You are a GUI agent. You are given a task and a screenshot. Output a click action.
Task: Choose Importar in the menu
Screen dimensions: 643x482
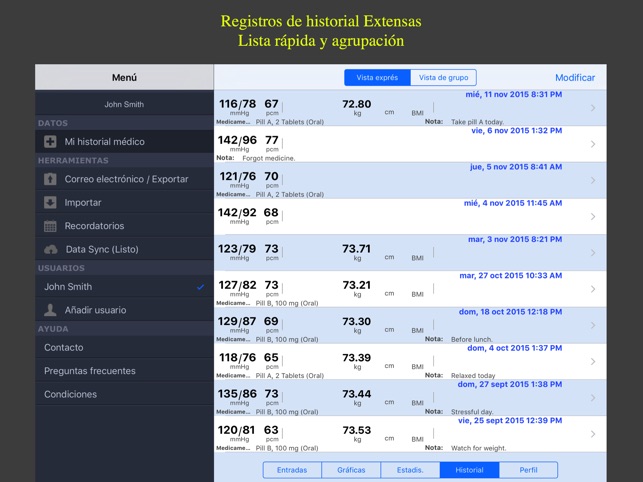point(124,202)
